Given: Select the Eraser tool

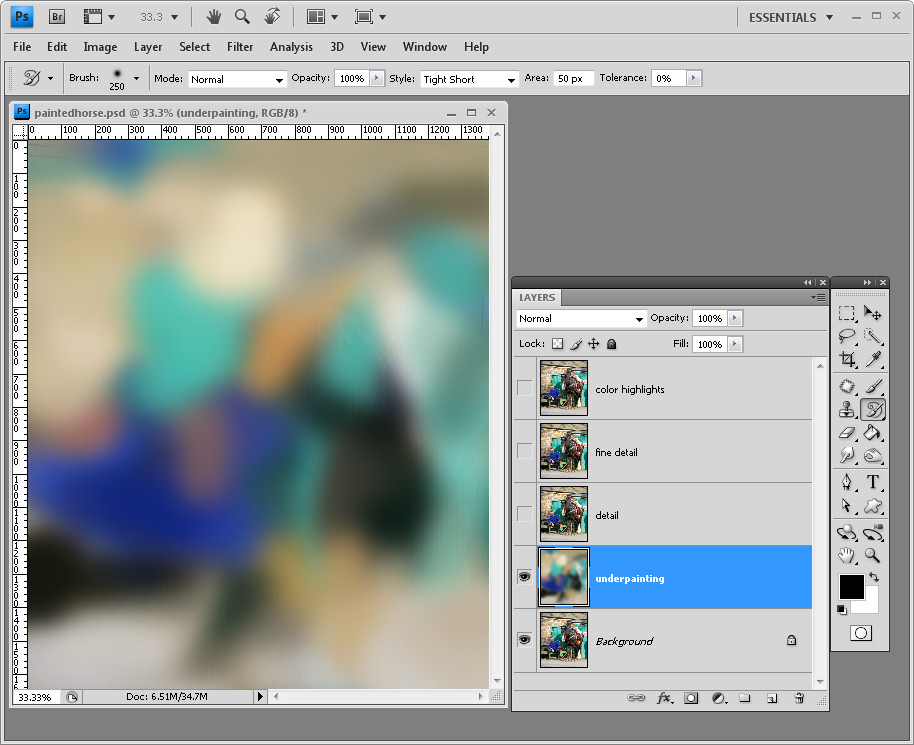Looking at the screenshot, I should [847, 433].
